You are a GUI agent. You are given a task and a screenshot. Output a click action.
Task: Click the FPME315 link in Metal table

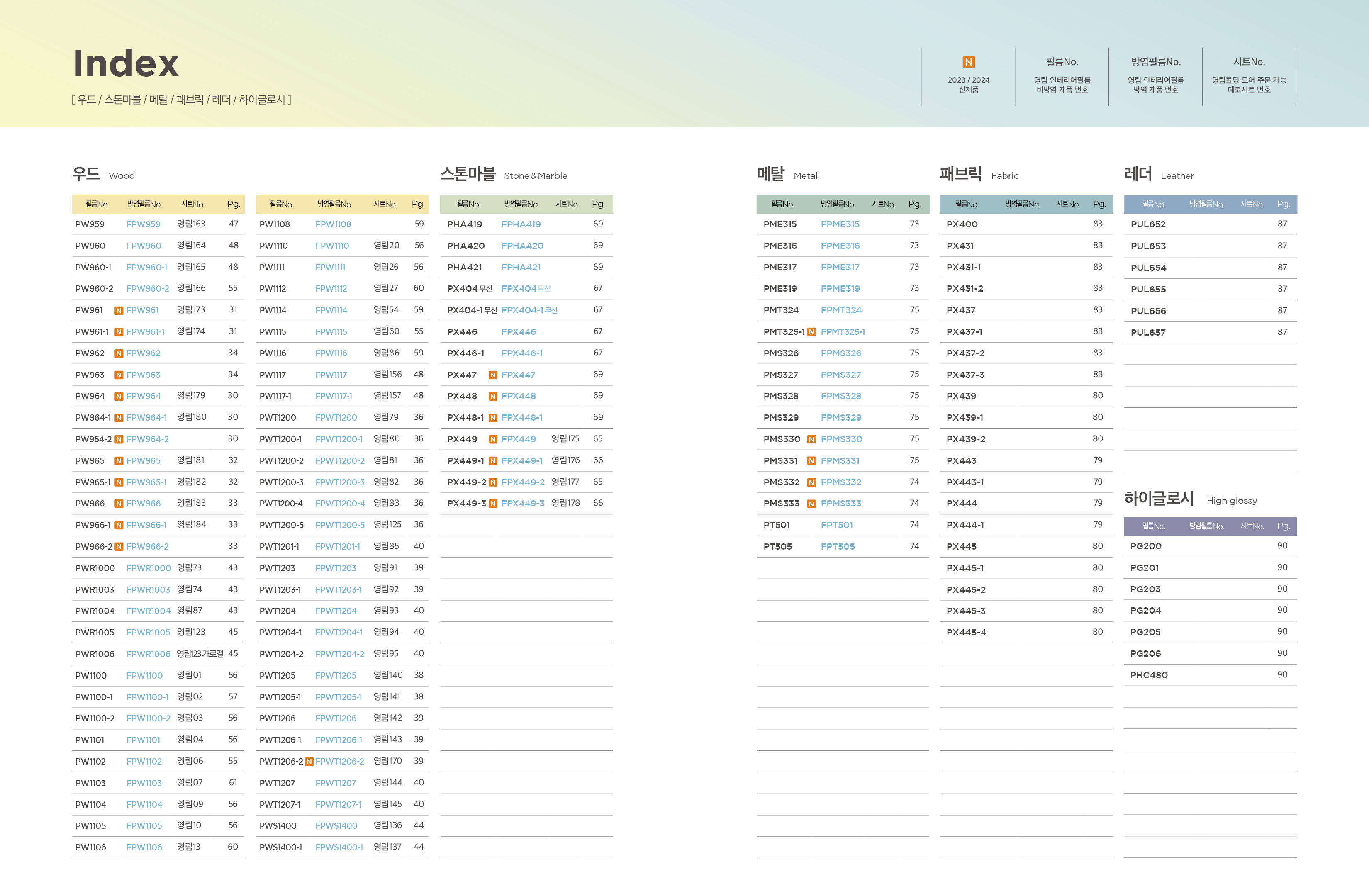(840, 224)
